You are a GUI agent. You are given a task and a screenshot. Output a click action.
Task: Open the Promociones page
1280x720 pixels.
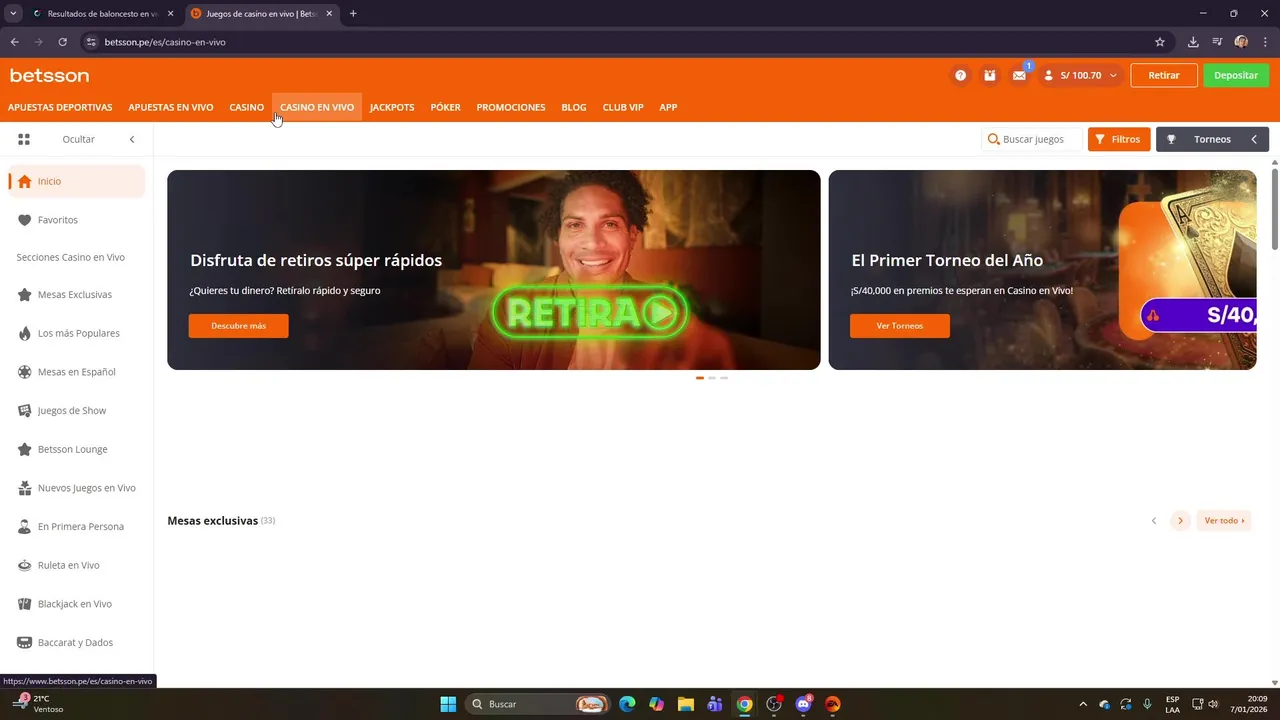click(x=511, y=107)
